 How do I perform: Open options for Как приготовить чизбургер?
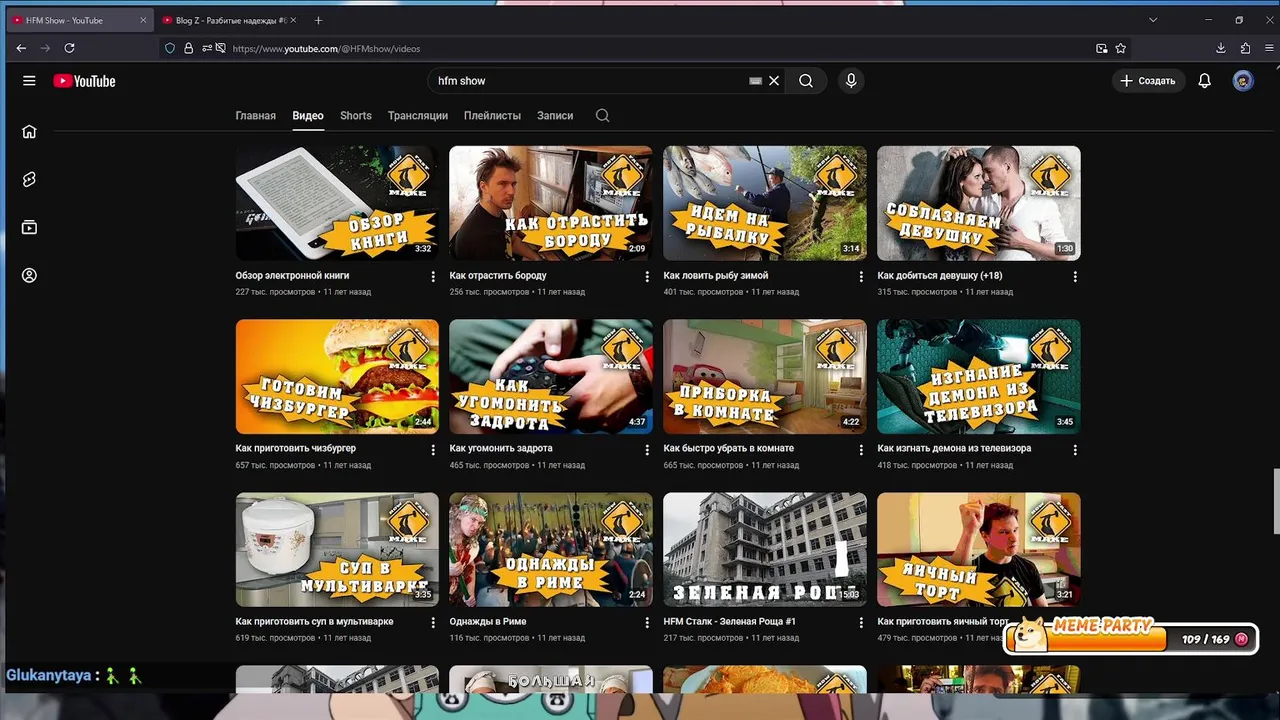433,450
